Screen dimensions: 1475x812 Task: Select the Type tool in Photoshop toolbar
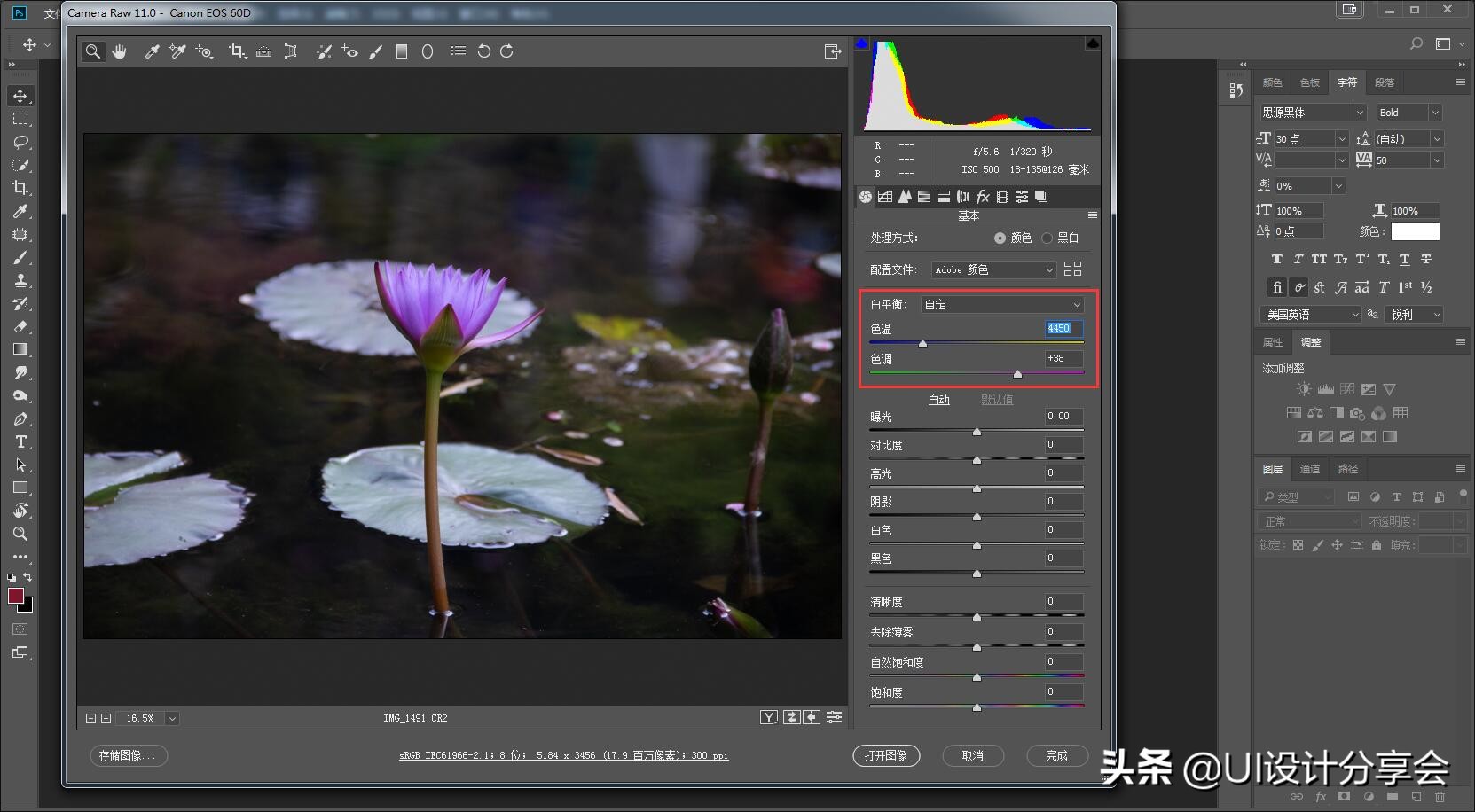20,441
